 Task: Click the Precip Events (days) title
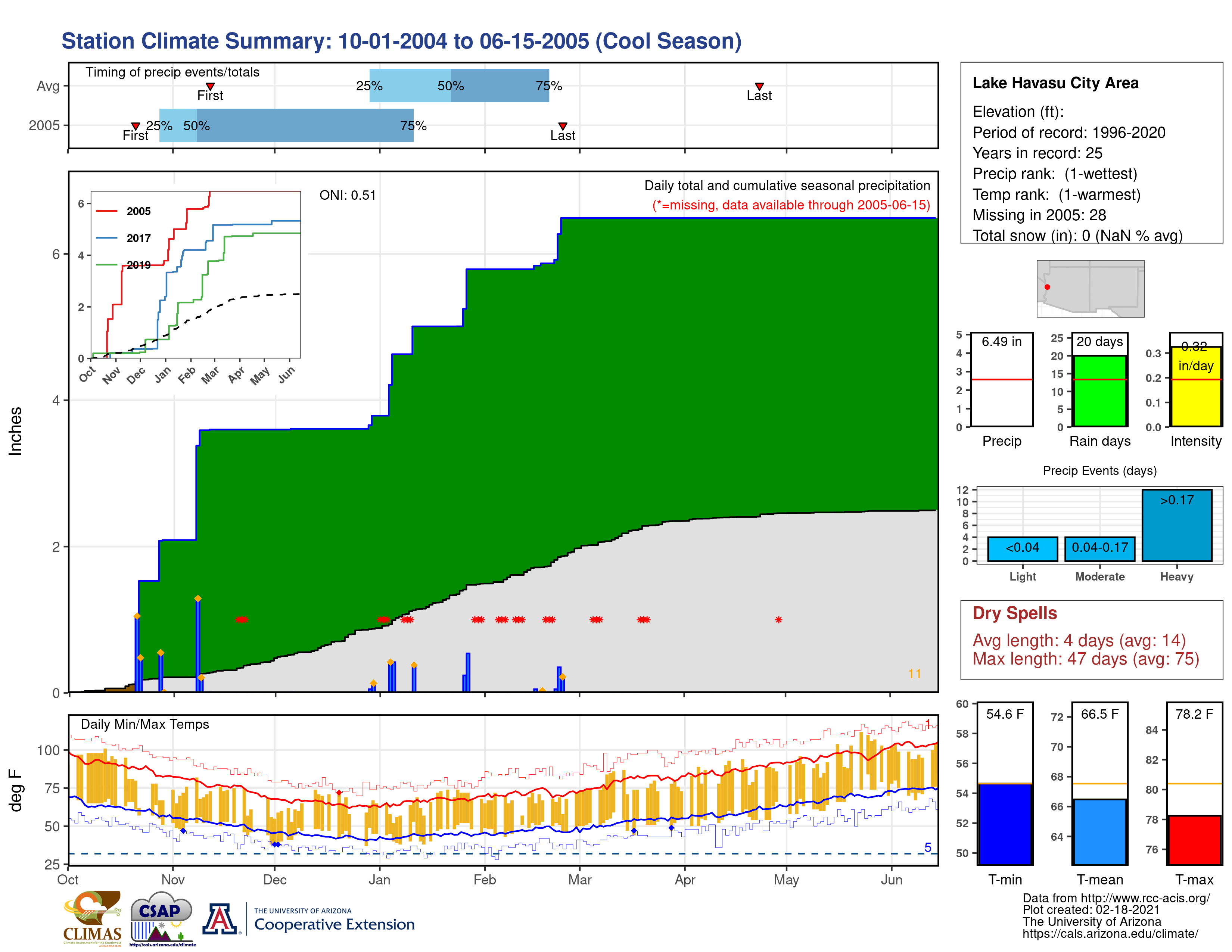pyautogui.click(x=1099, y=471)
